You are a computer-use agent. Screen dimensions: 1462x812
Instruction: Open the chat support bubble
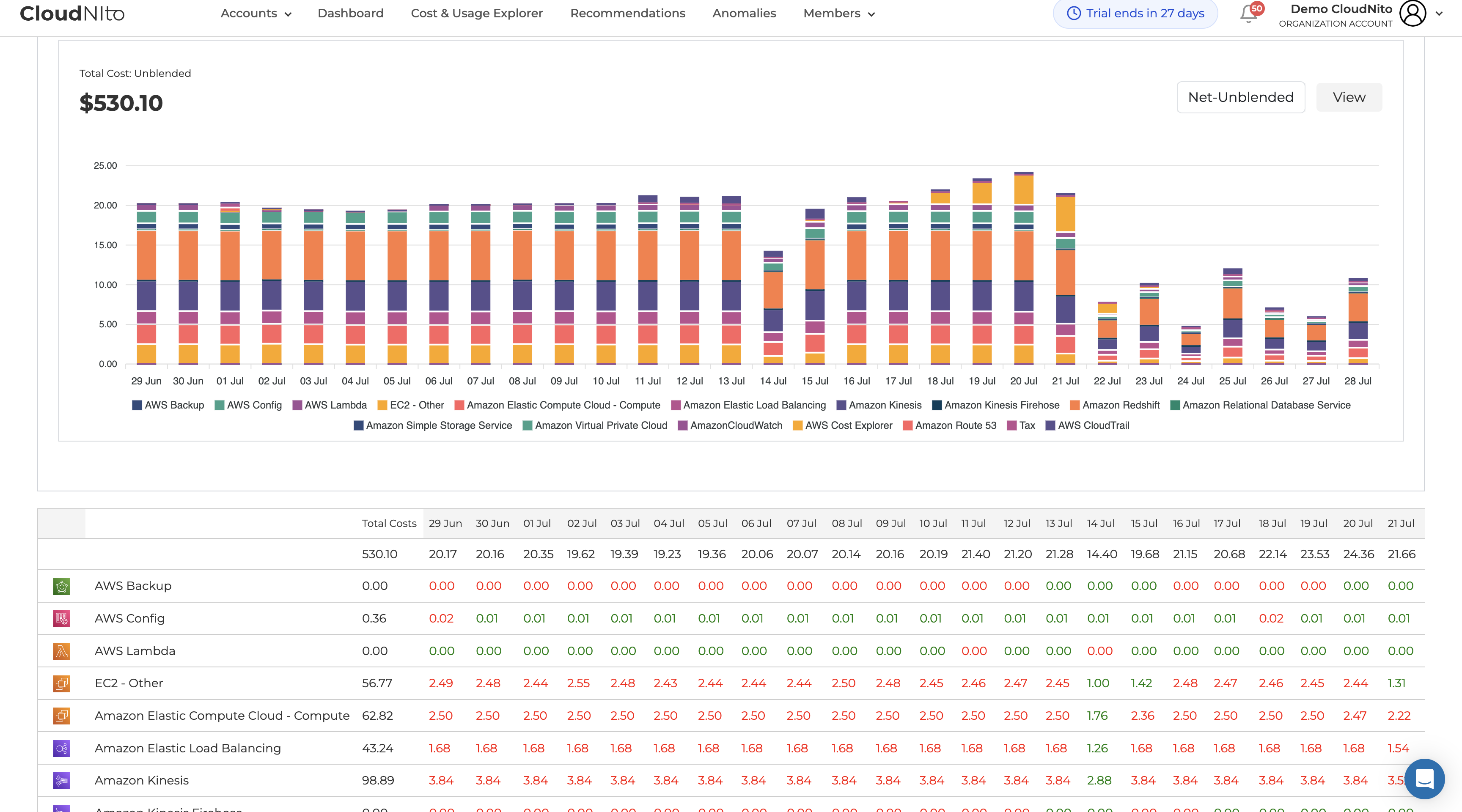click(1424, 779)
